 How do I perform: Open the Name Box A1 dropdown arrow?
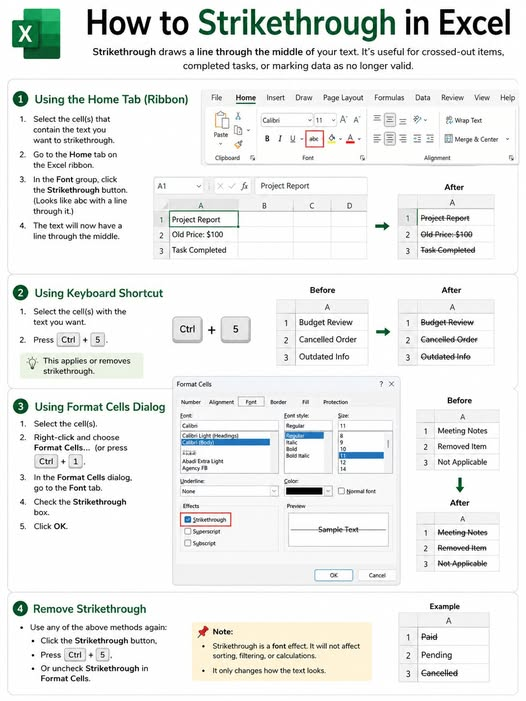point(198,186)
